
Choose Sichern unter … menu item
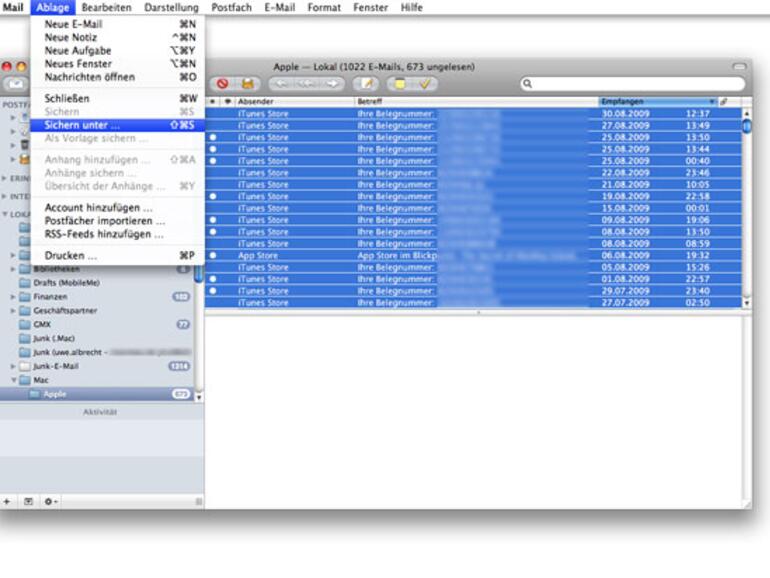click(117, 125)
